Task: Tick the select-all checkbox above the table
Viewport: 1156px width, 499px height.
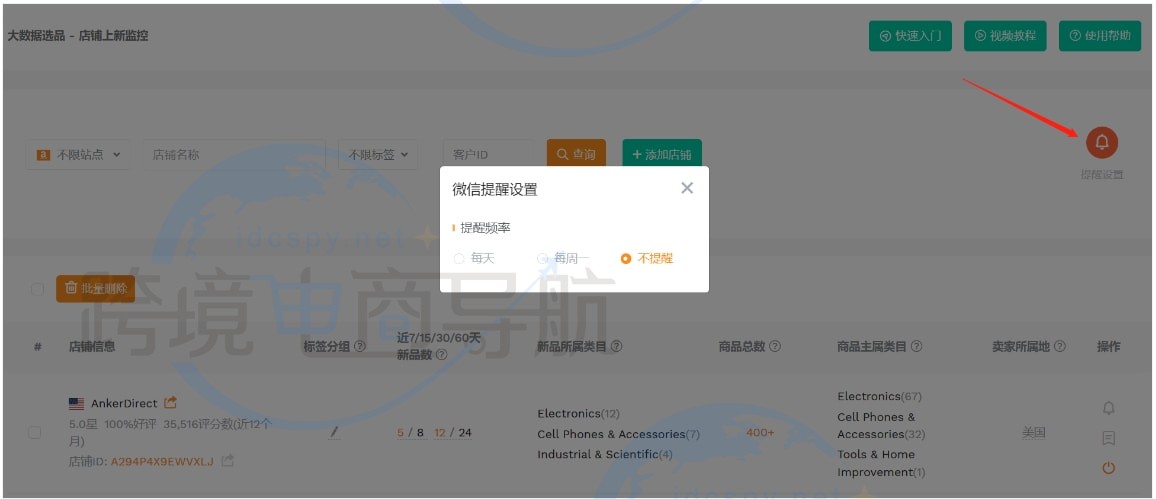Action: point(37,290)
